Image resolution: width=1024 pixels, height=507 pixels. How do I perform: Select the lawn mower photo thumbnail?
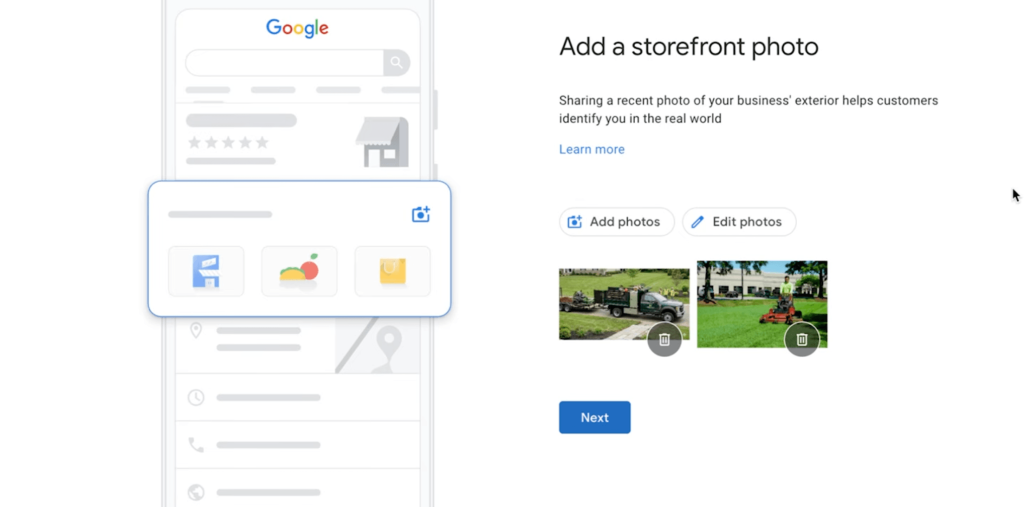(762, 304)
